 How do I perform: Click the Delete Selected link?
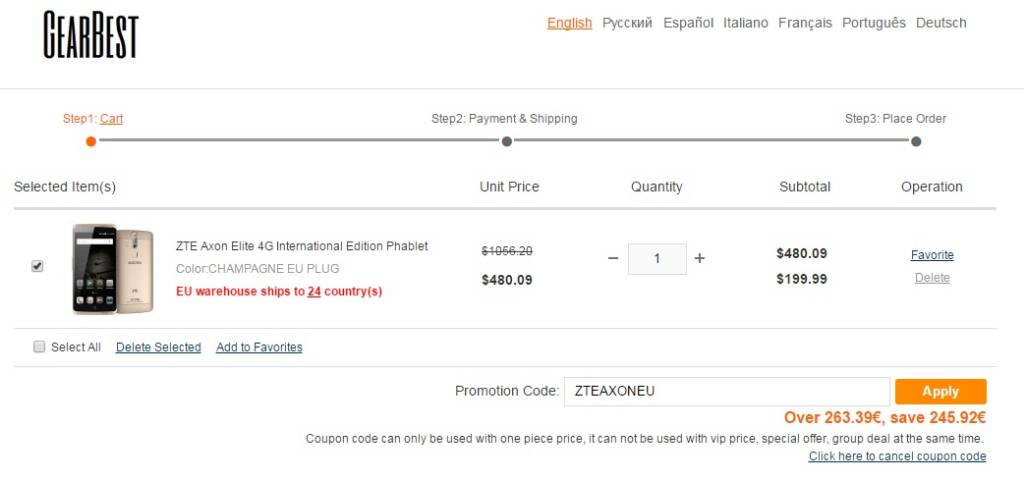point(158,348)
